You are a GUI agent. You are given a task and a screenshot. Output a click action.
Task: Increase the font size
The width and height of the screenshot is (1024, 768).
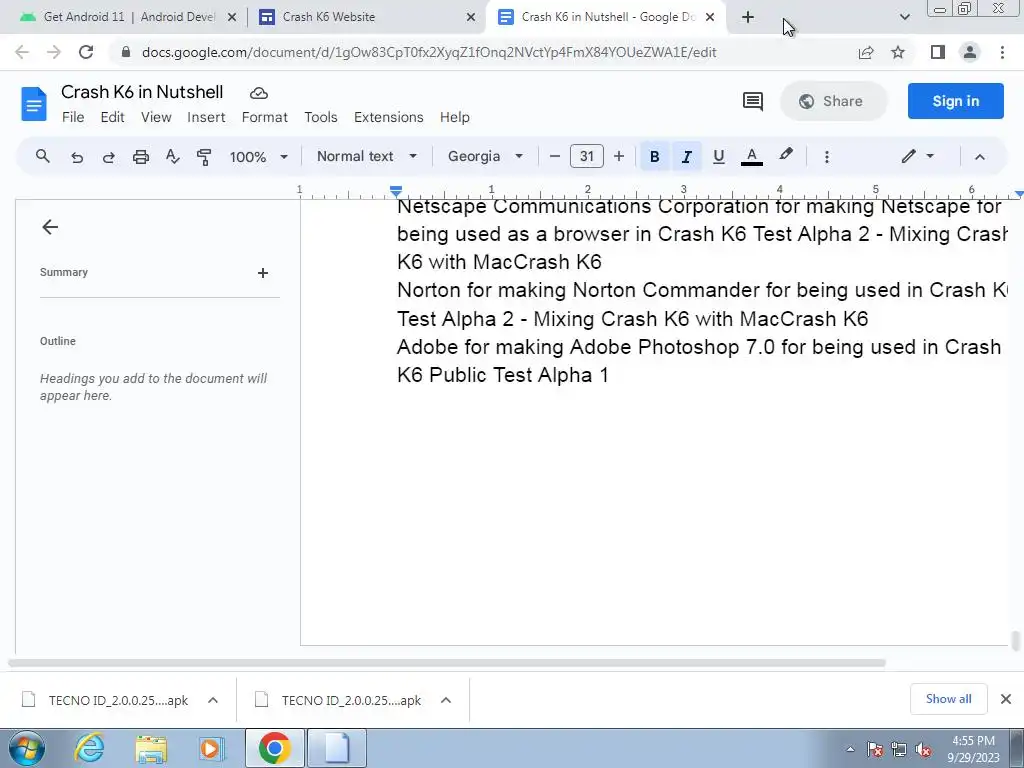618,156
